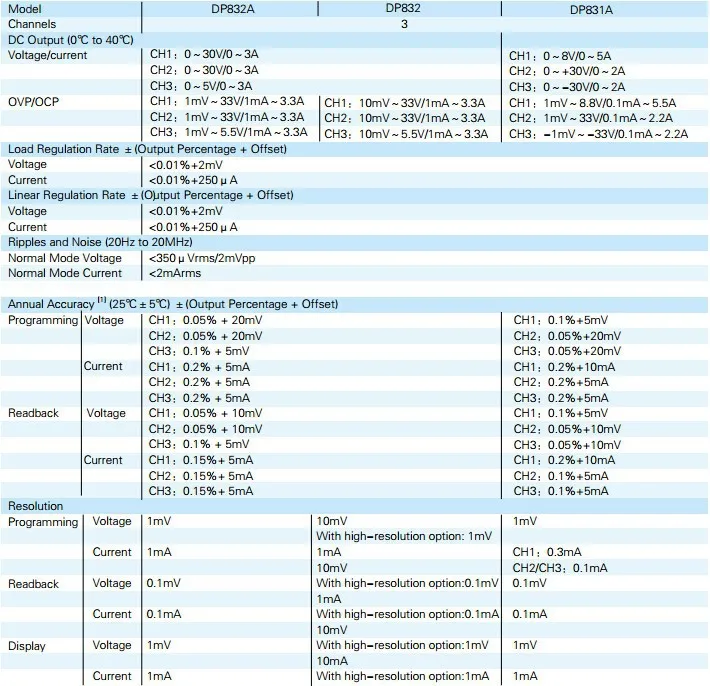Image resolution: width=710 pixels, height=686 pixels.
Task: Click the 'Voltage/current' row label
Action: [x=47, y=55]
